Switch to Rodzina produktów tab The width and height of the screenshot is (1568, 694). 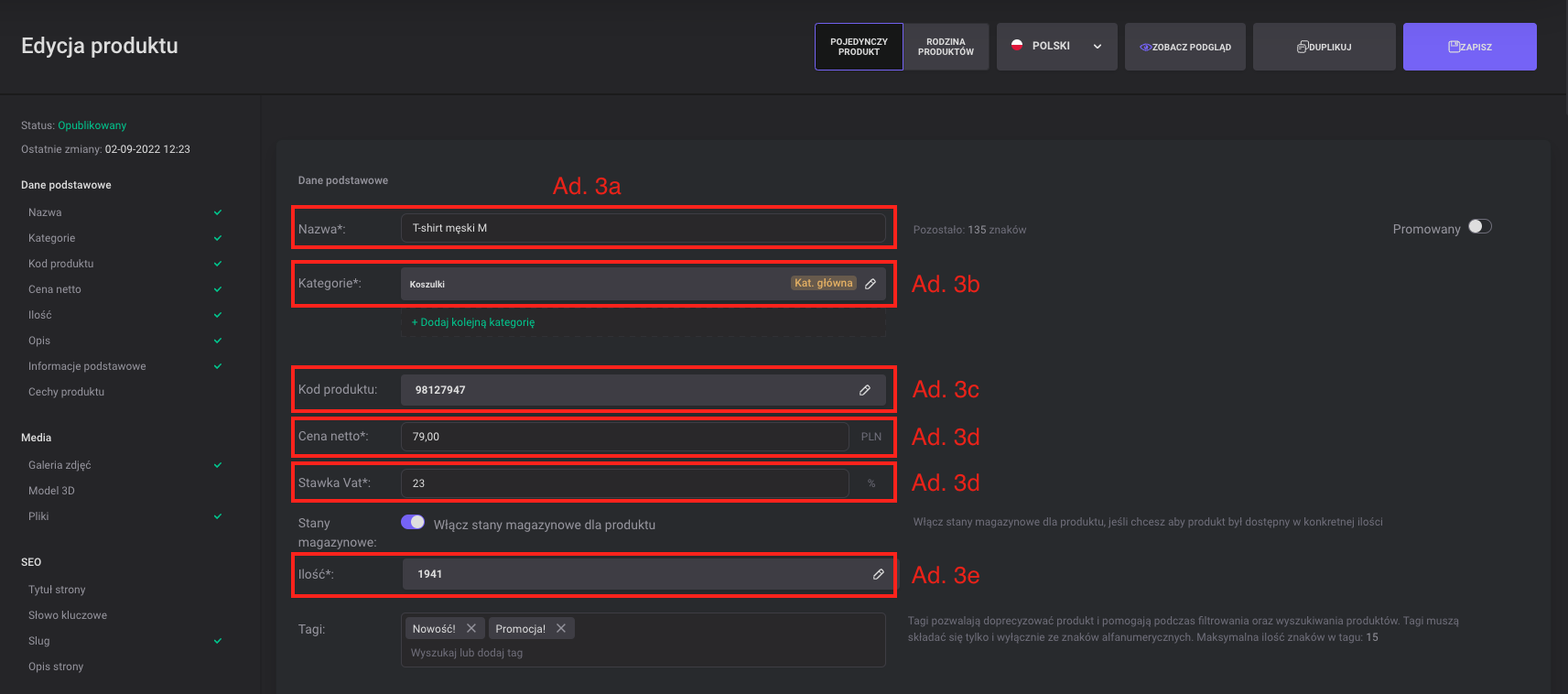(946, 47)
